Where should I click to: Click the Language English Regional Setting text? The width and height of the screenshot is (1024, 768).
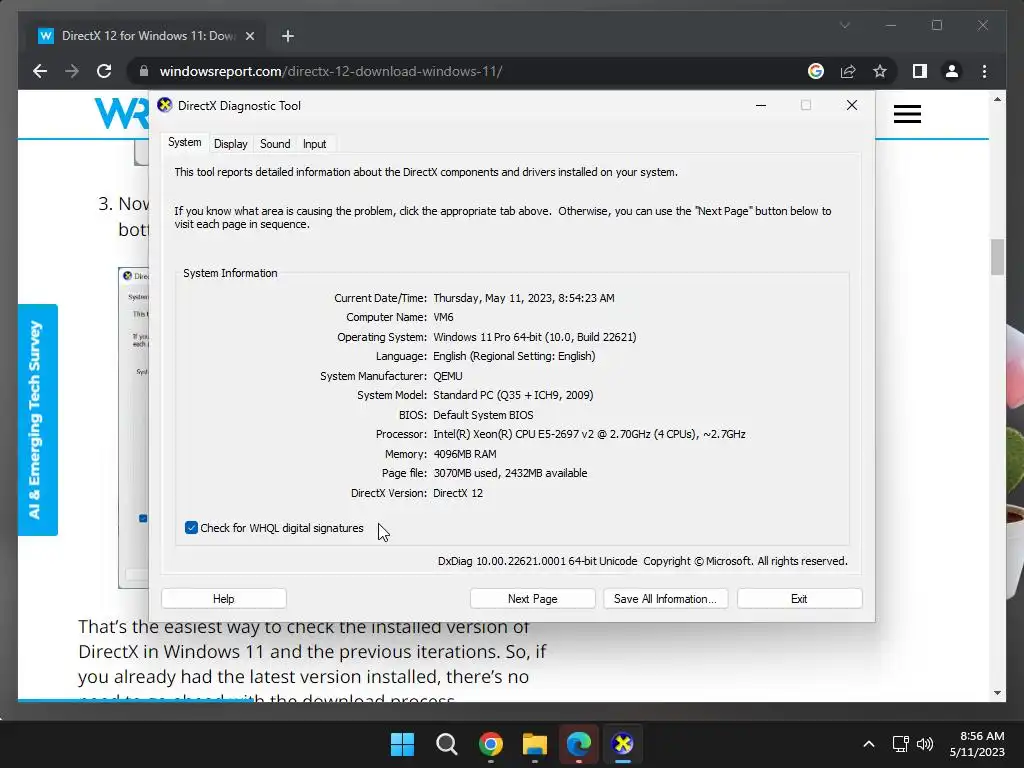click(514, 356)
